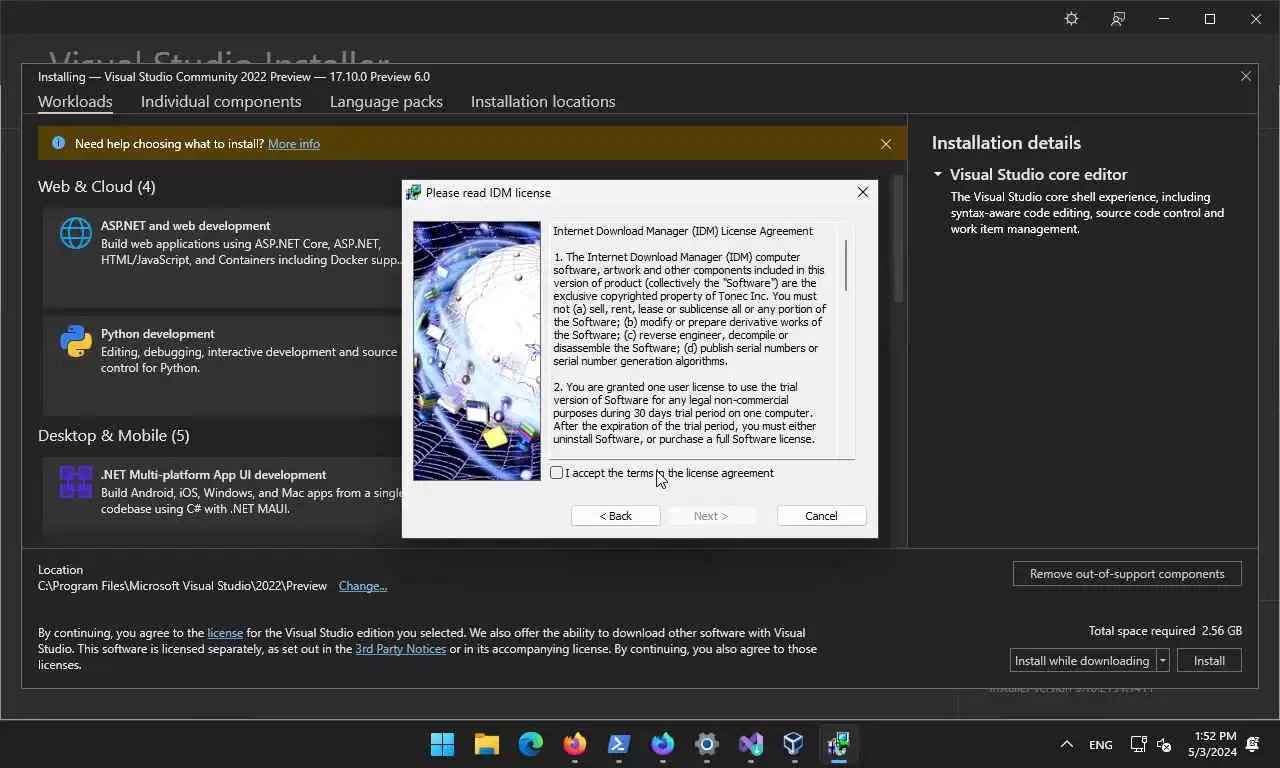Click Back in IDM license dialog
This screenshot has height=768, width=1280.
click(616, 516)
